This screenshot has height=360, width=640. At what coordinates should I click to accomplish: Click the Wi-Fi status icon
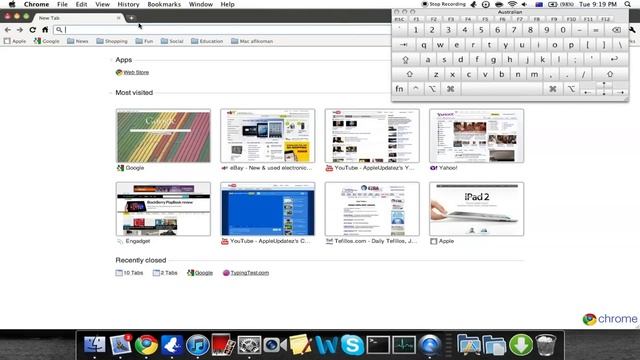pyautogui.click(x=512, y=4)
